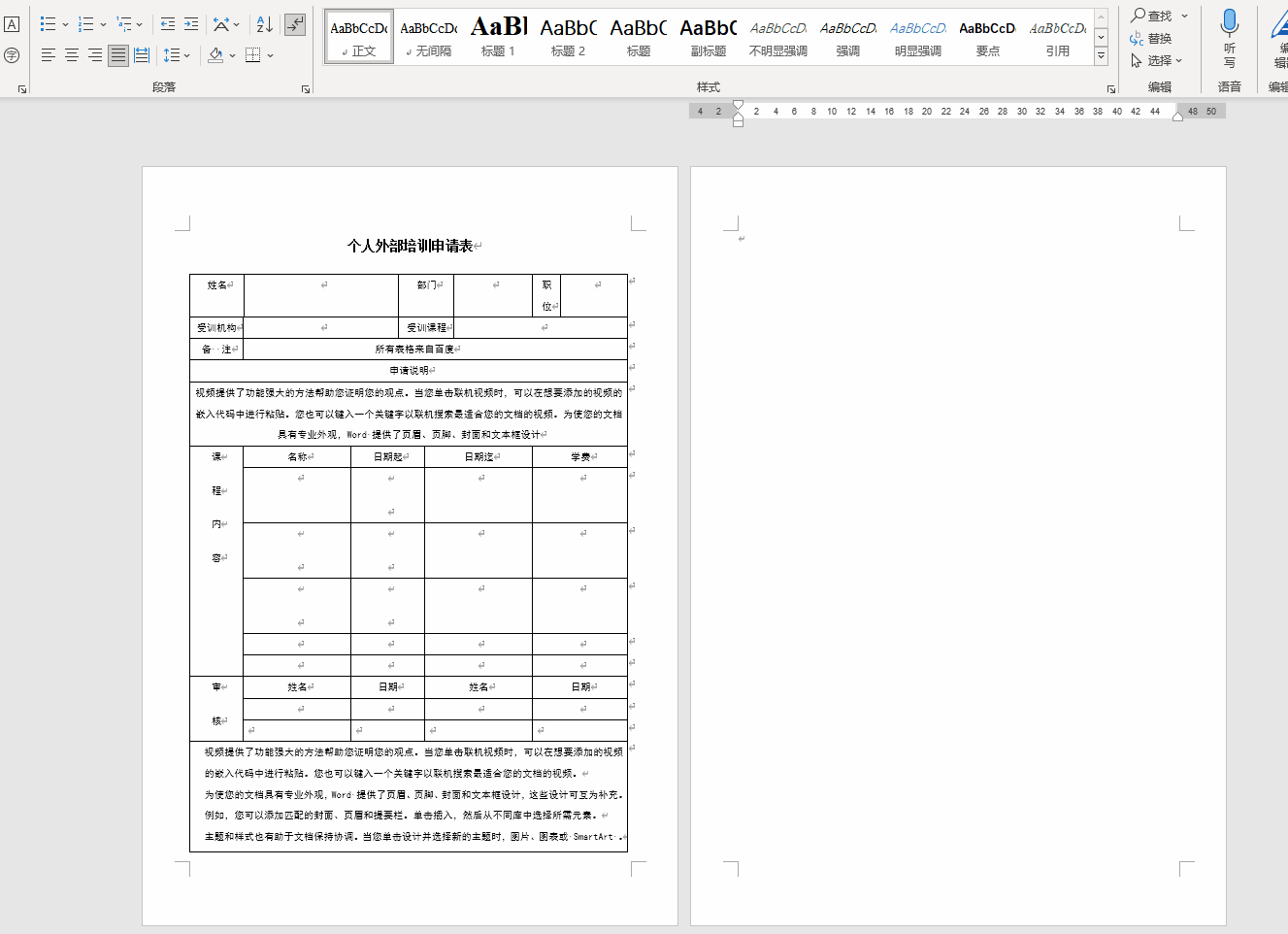Decrease paragraph indent
This screenshot has width=1288, height=934.
click(168, 24)
